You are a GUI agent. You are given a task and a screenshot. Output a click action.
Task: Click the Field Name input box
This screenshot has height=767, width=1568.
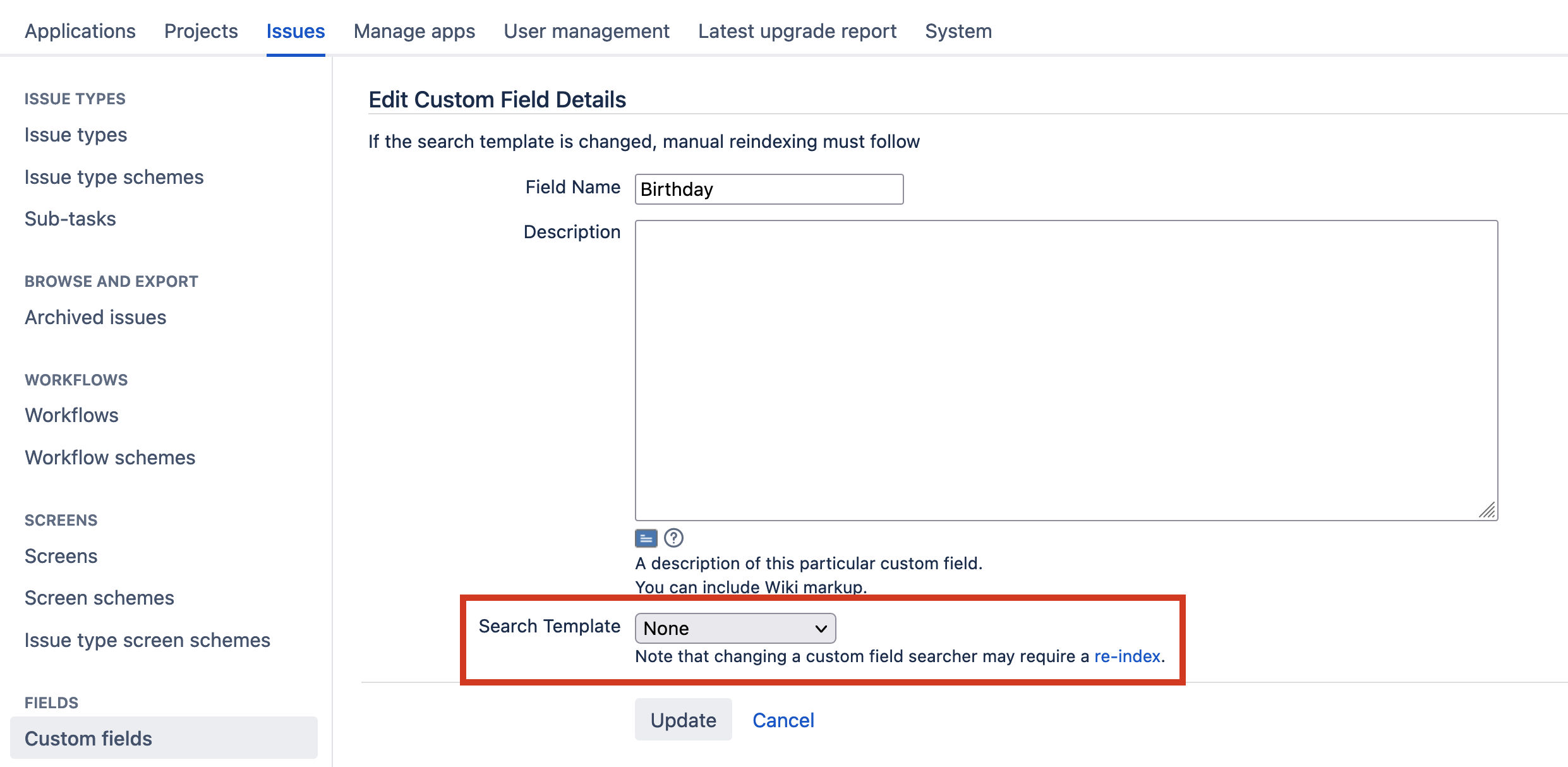tap(768, 190)
